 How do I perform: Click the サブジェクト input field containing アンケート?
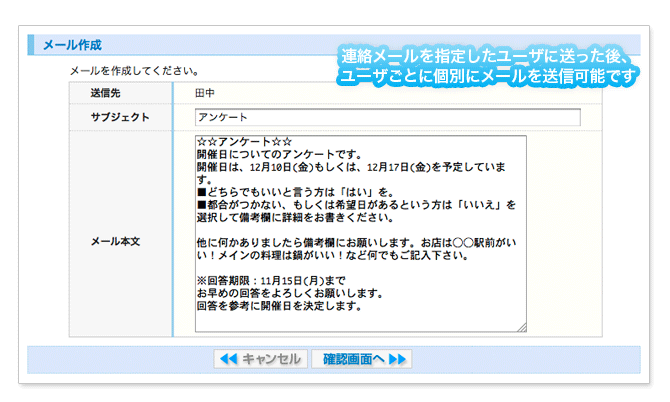388,117
